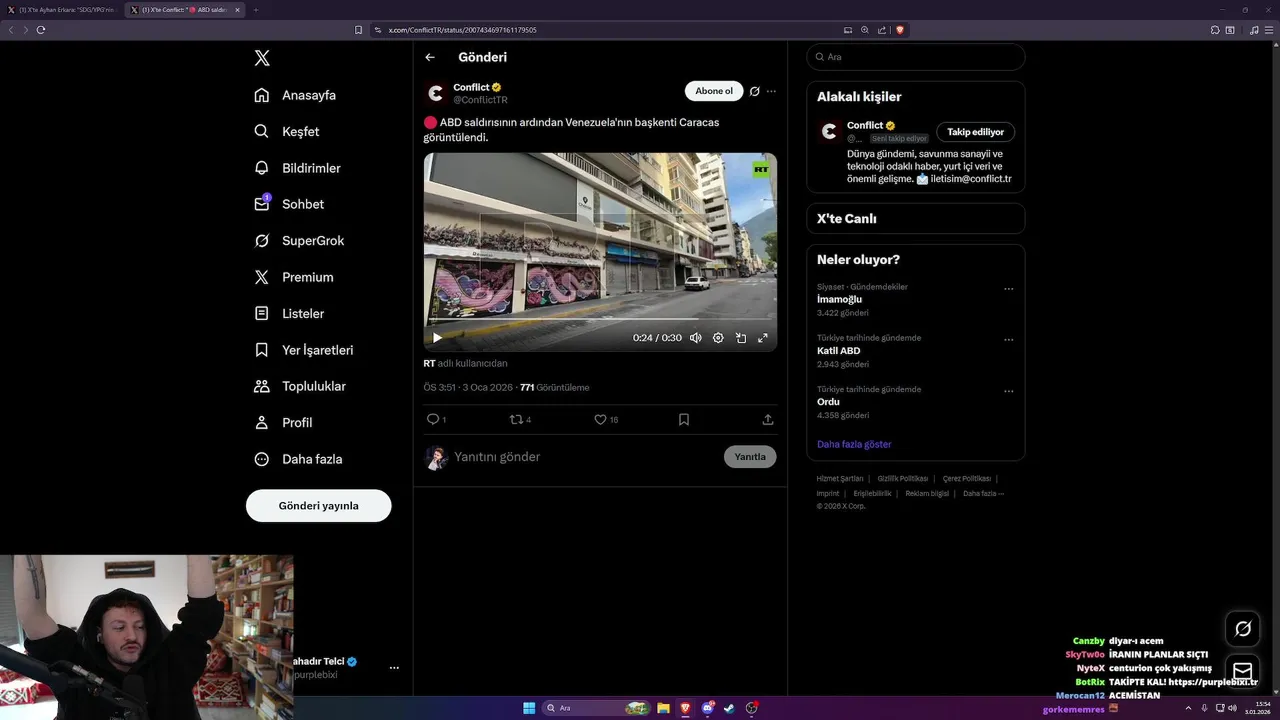Open İmamoğlu trending topic
The height and width of the screenshot is (720, 1280).
(839, 299)
